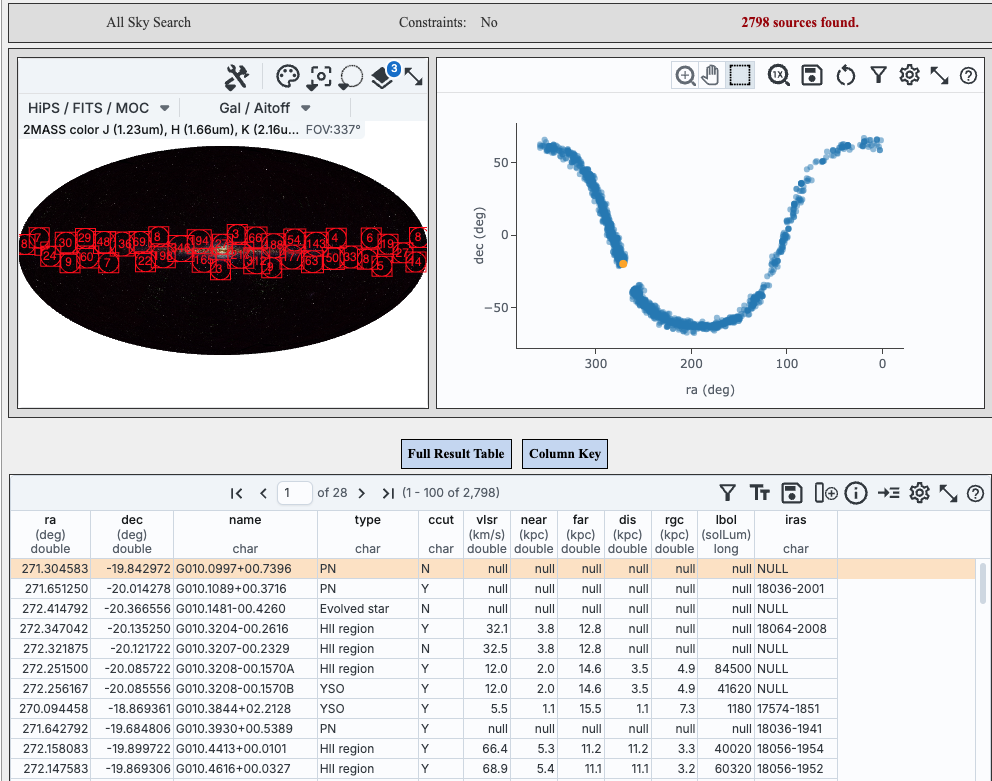Reset chart zoom to 1x
The width and height of the screenshot is (992, 781).
(779, 75)
